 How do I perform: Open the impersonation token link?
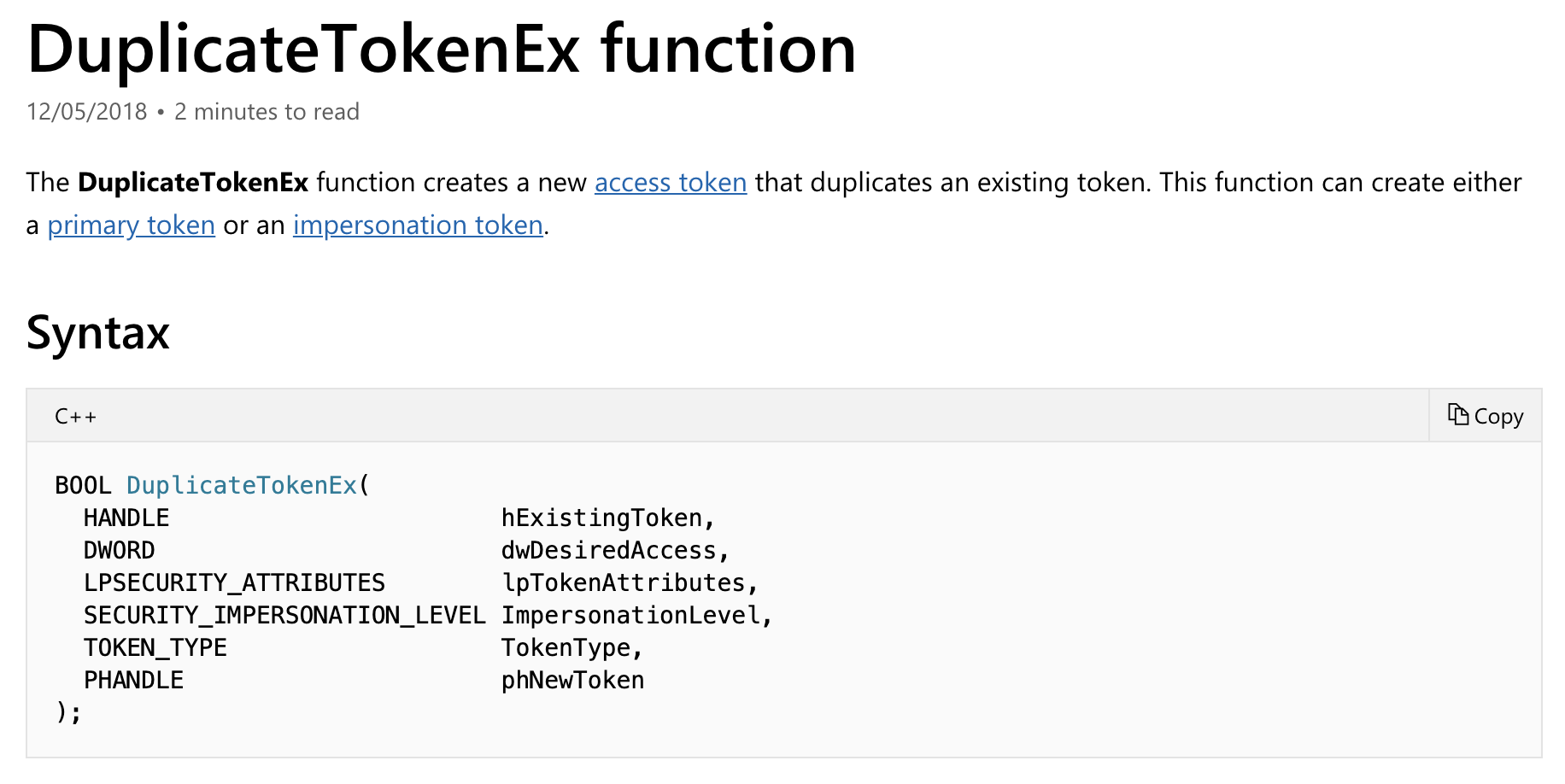click(418, 225)
